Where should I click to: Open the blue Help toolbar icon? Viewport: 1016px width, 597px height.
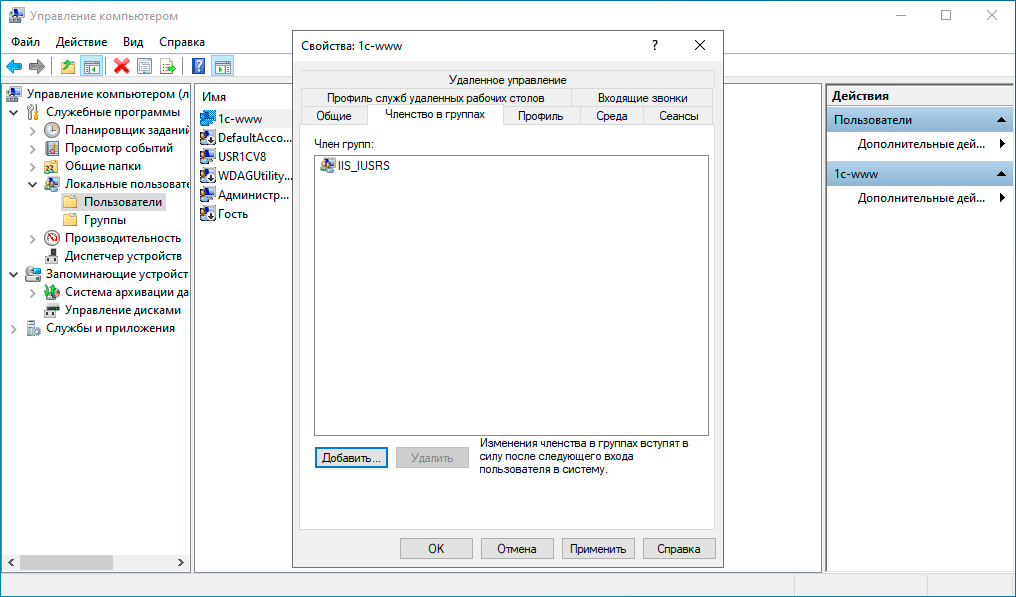pyautogui.click(x=199, y=66)
